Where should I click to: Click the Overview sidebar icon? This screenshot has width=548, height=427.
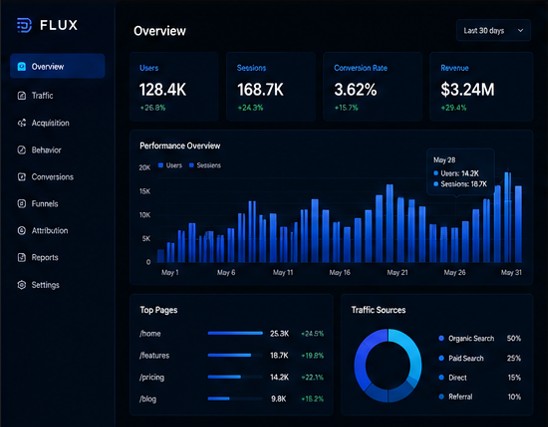click(22, 66)
